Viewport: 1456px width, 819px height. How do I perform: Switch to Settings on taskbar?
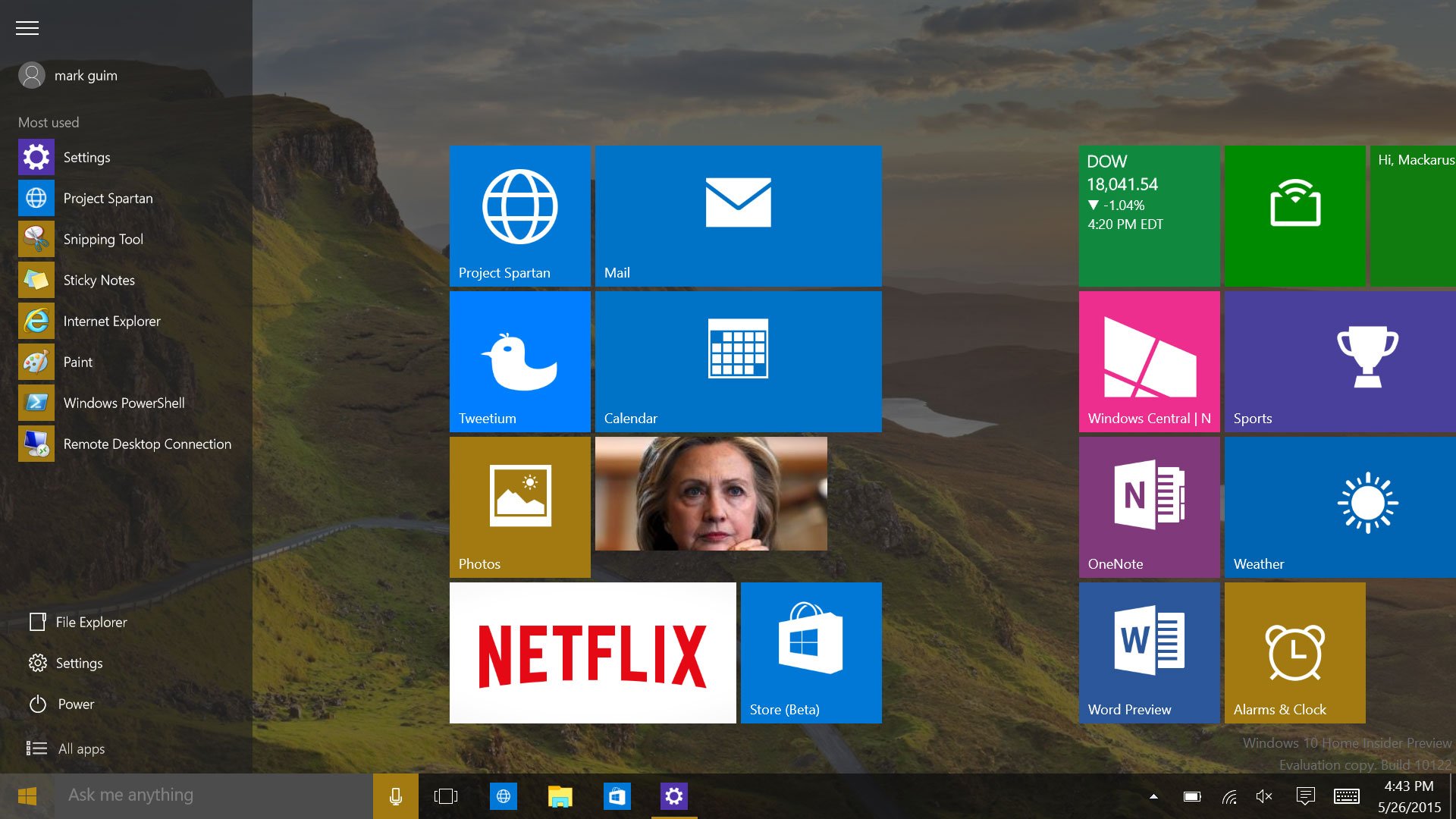(x=674, y=796)
